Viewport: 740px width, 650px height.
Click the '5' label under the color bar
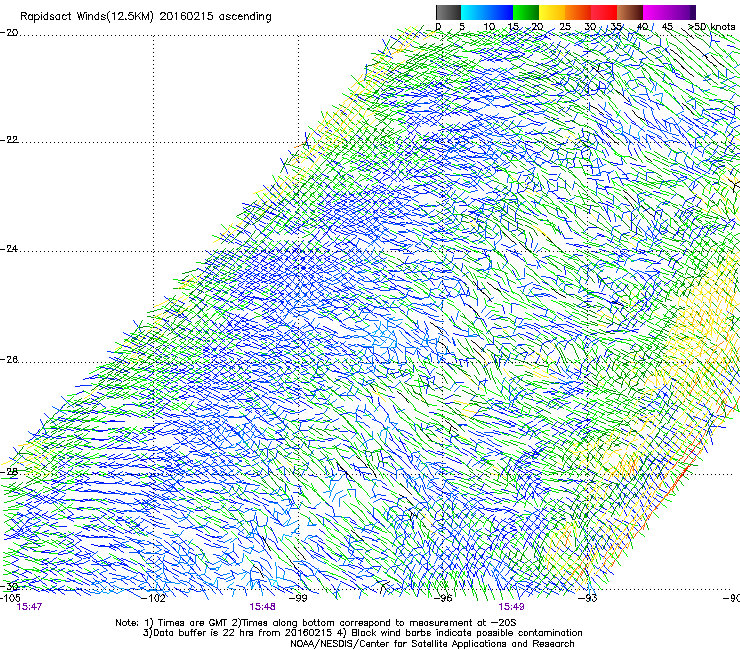tap(462, 27)
